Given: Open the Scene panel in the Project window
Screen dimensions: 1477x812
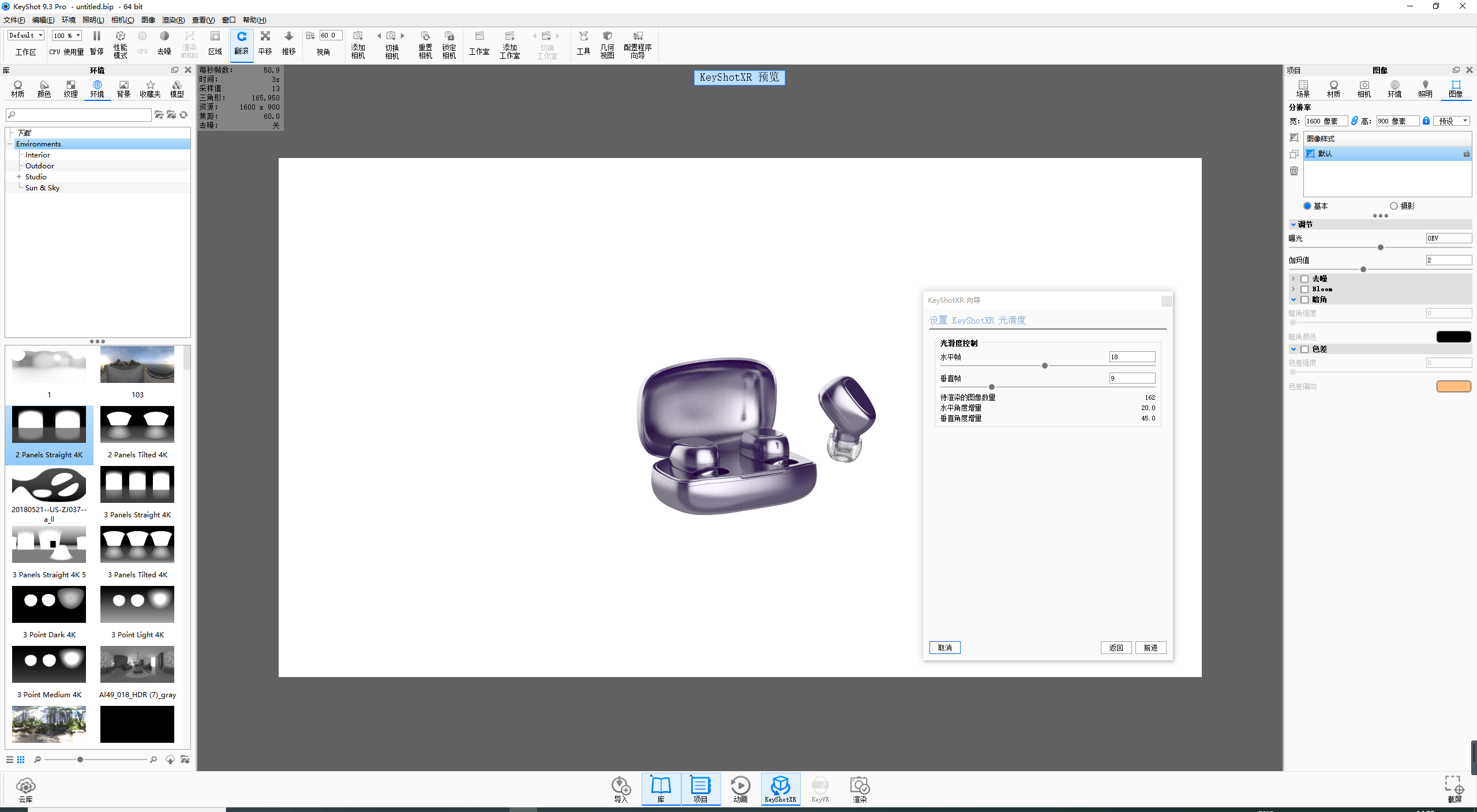Looking at the screenshot, I should (x=1302, y=88).
